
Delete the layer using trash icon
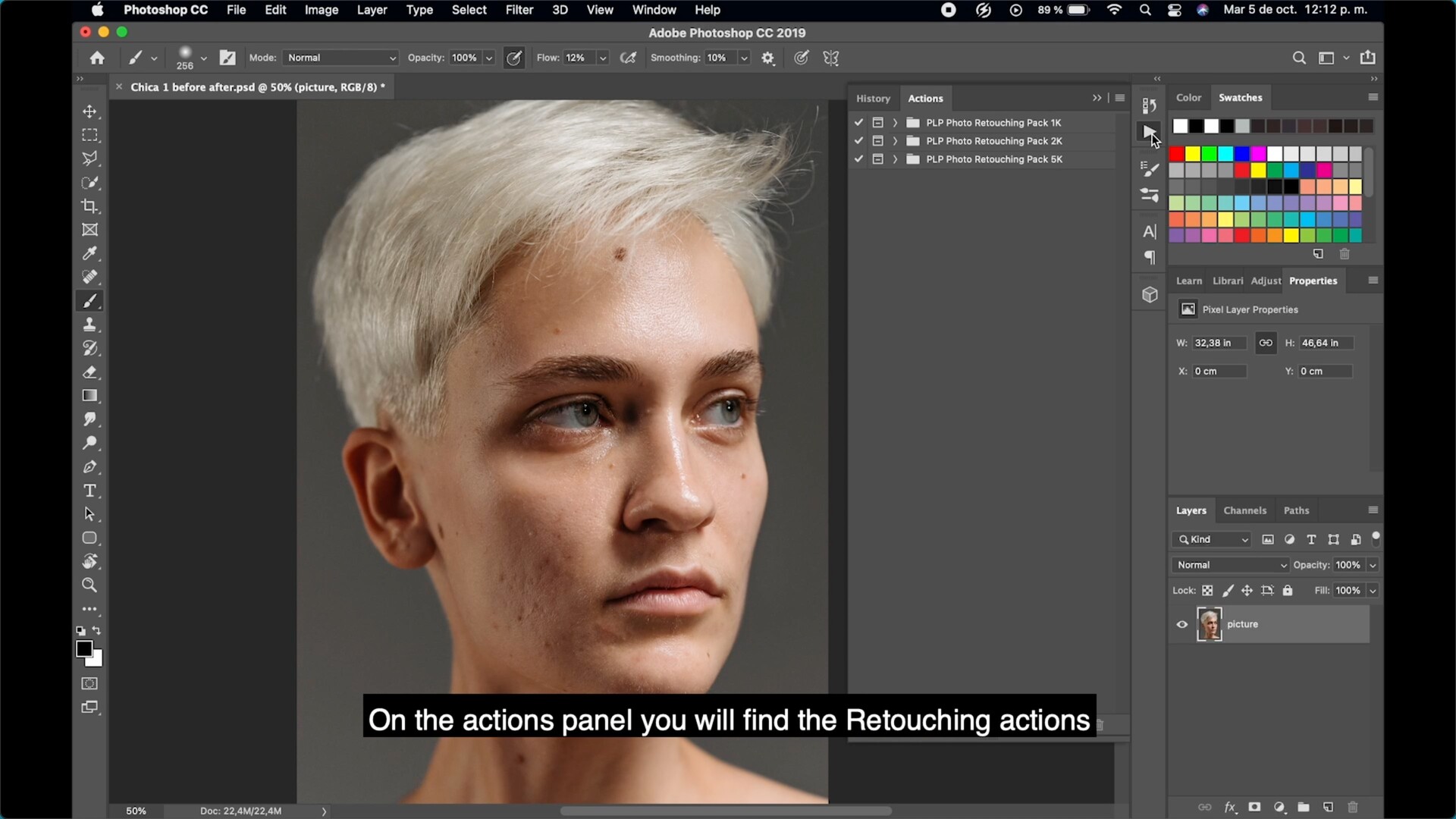pos(1353,808)
